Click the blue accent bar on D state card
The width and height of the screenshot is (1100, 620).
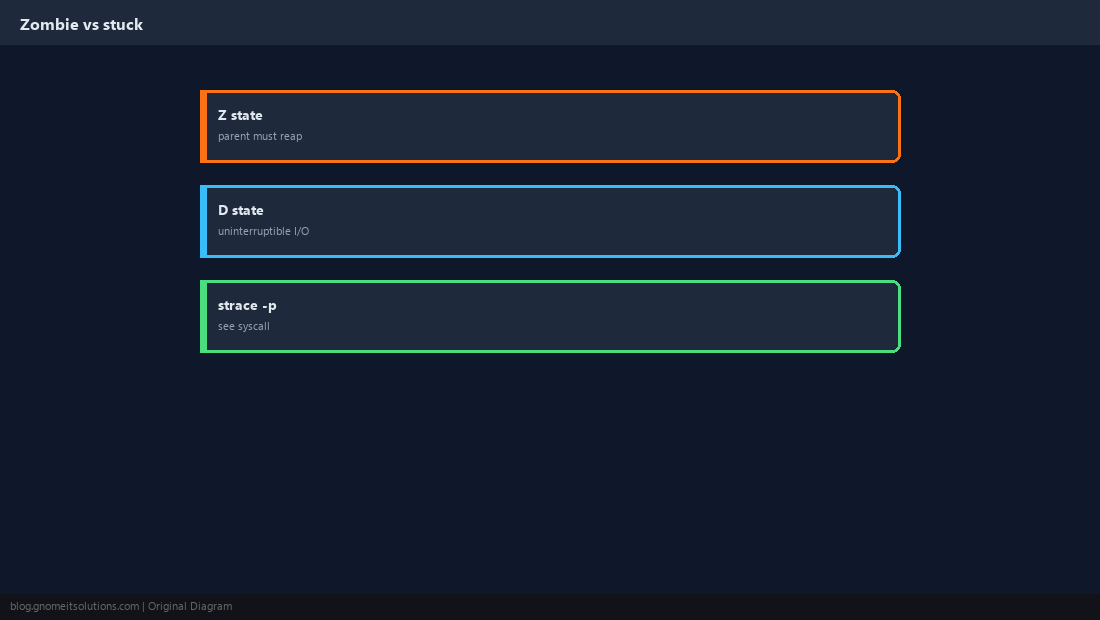click(203, 222)
